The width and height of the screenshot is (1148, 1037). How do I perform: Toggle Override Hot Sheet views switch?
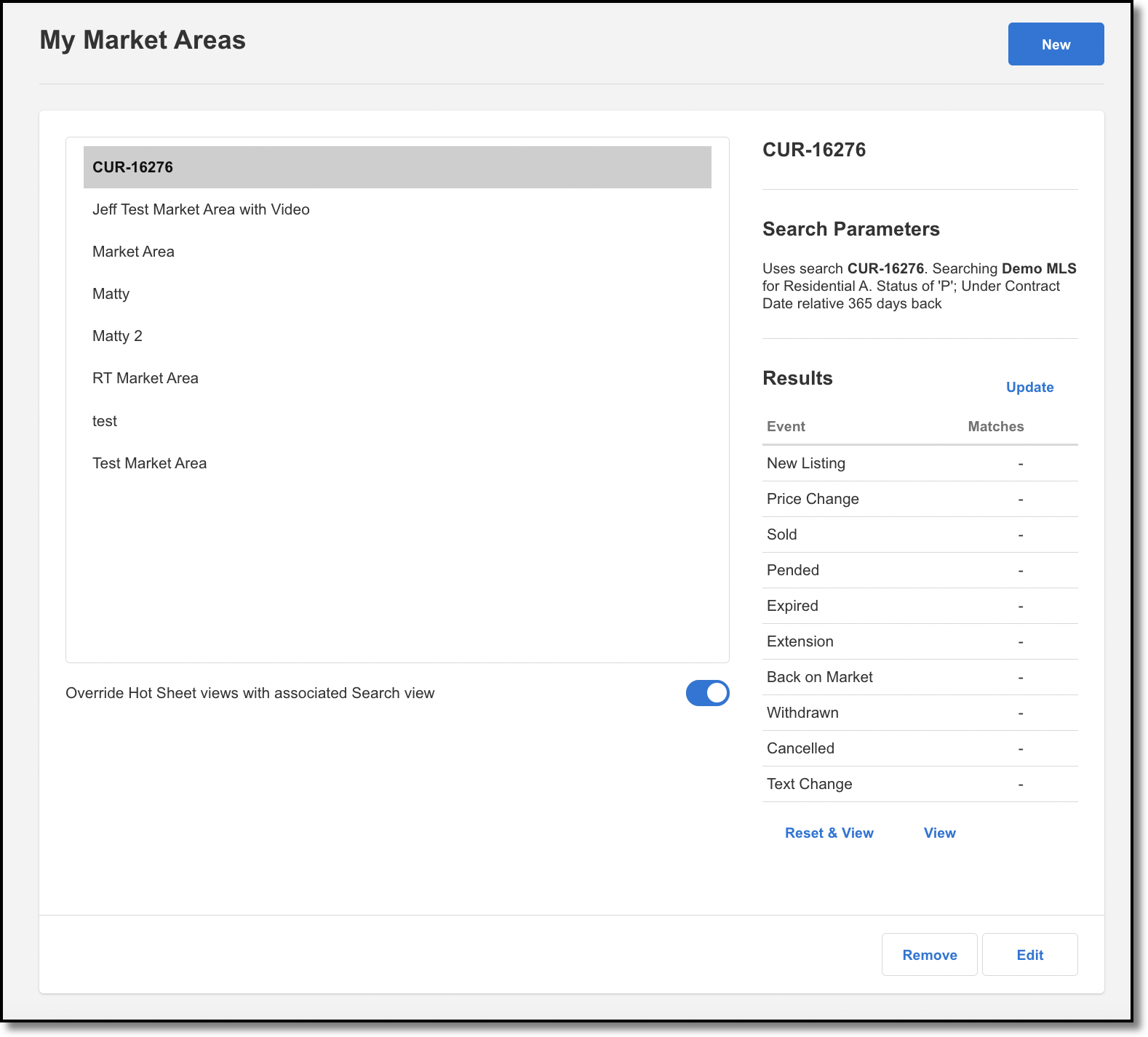pyautogui.click(x=707, y=693)
